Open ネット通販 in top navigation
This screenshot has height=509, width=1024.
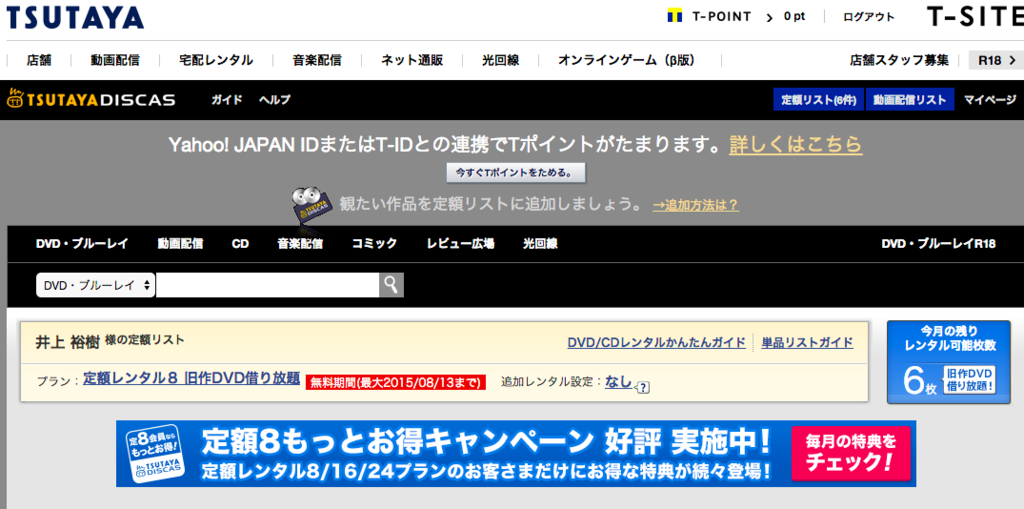click(x=412, y=60)
